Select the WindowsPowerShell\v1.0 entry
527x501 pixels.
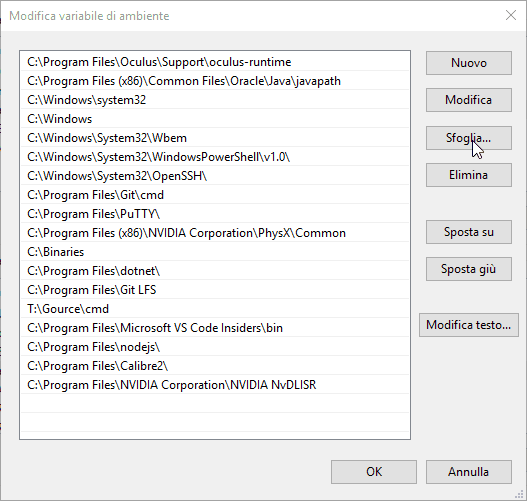pos(215,157)
